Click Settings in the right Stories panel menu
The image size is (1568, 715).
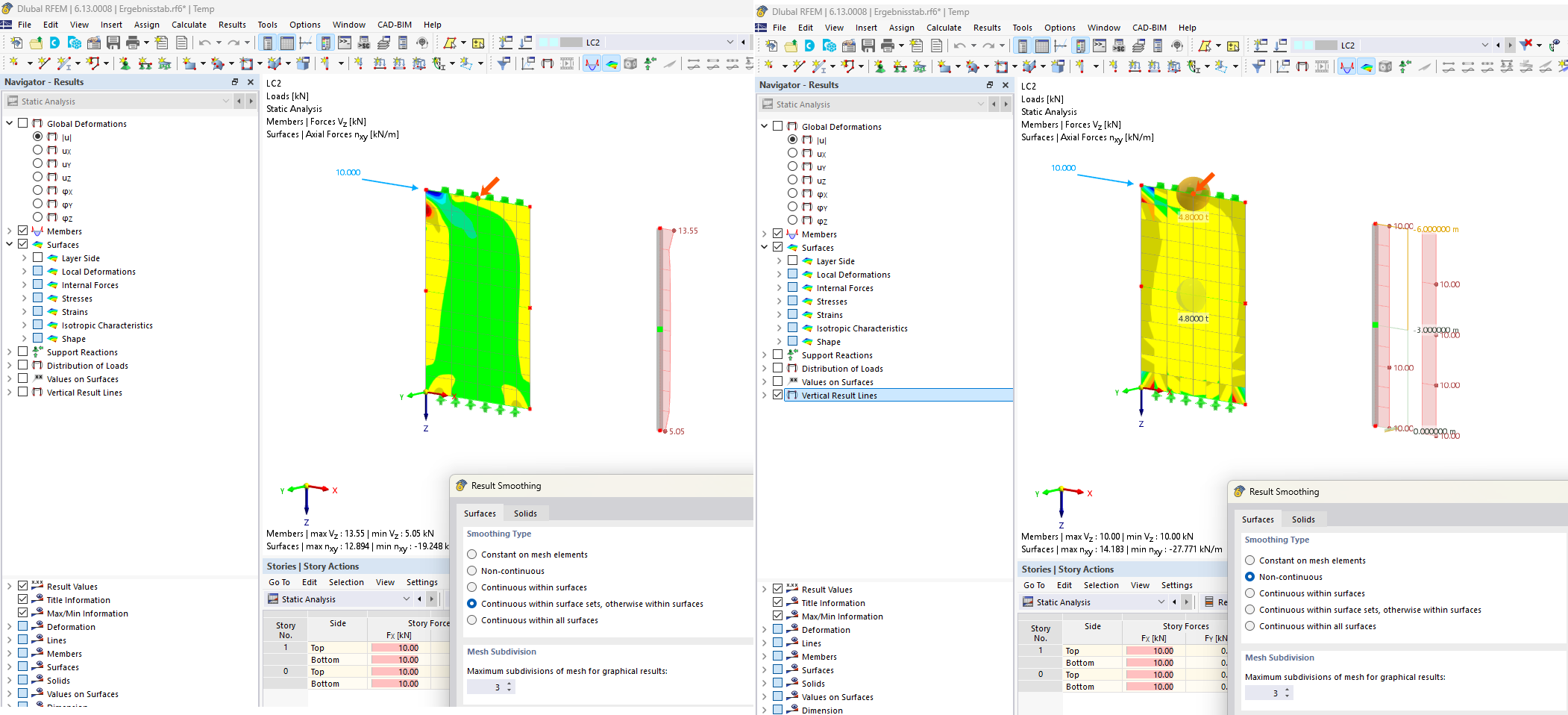click(x=1176, y=585)
